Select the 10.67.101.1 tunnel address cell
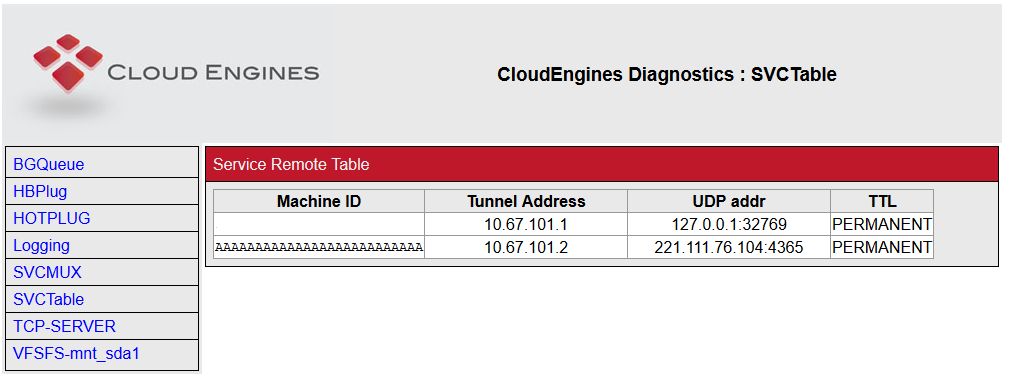Image resolution: width=1010 pixels, height=382 pixels. point(526,224)
